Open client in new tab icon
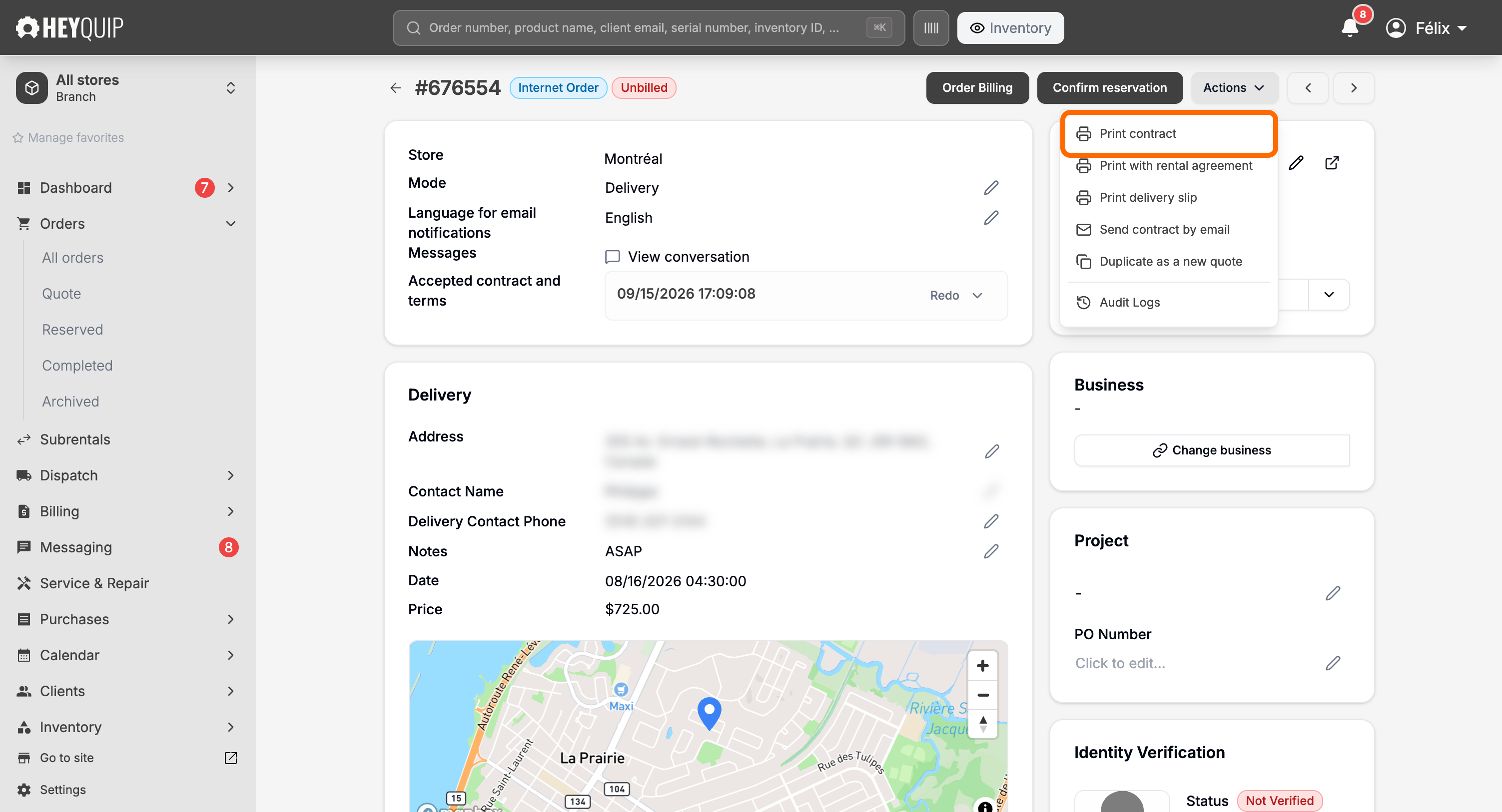The width and height of the screenshot is (1502, 812). [x=1332, y=163]
